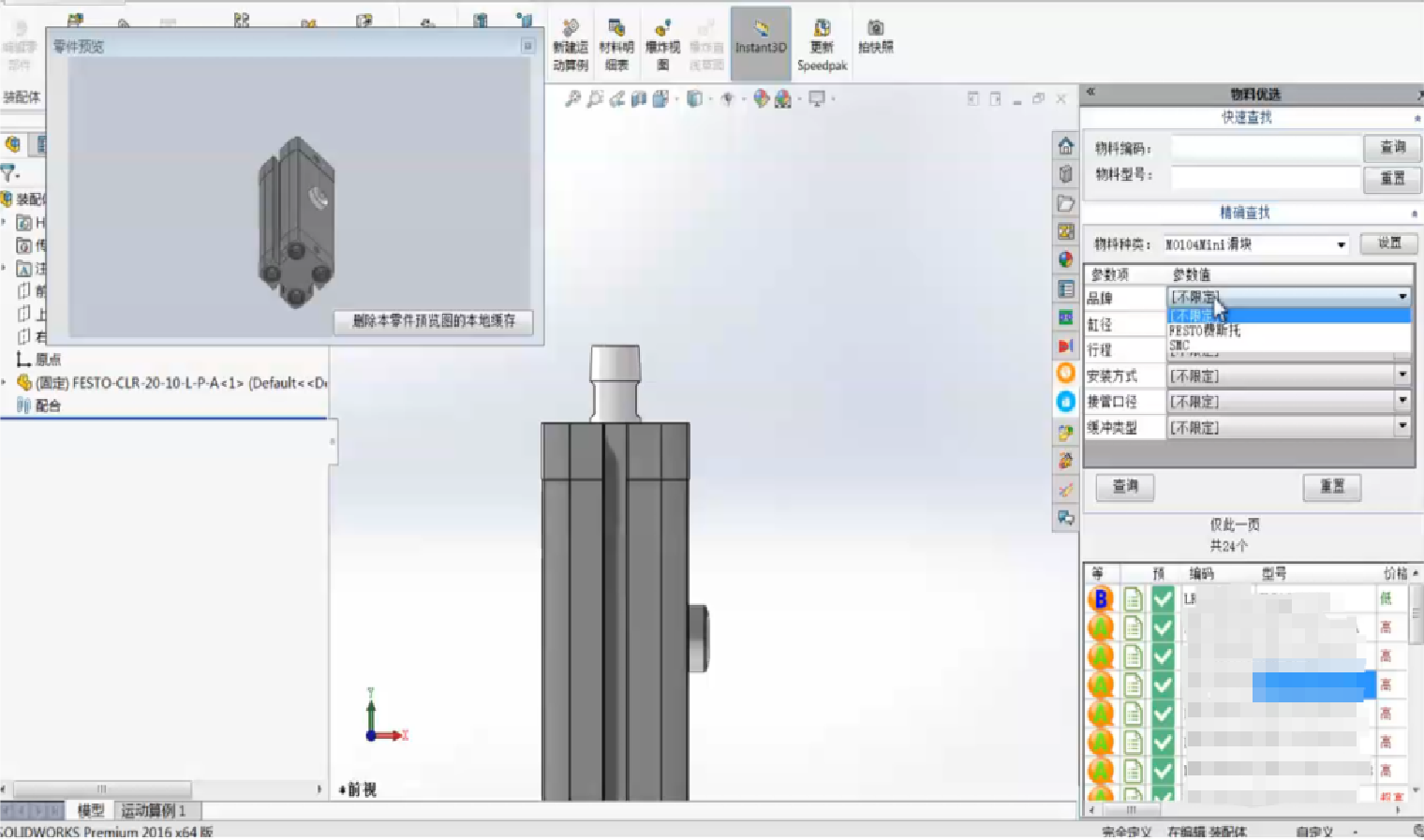Click the document icon in the B-grade row
1424x840 pixels.
[1133, 598]
